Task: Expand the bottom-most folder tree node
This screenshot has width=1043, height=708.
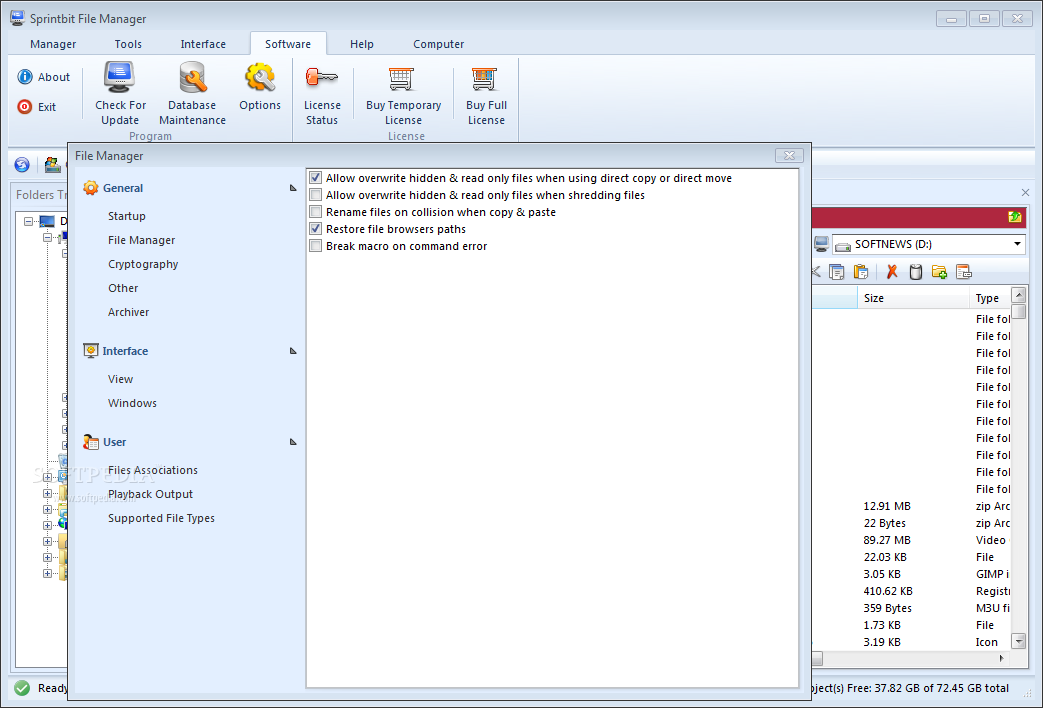Action: pos(47,574)
